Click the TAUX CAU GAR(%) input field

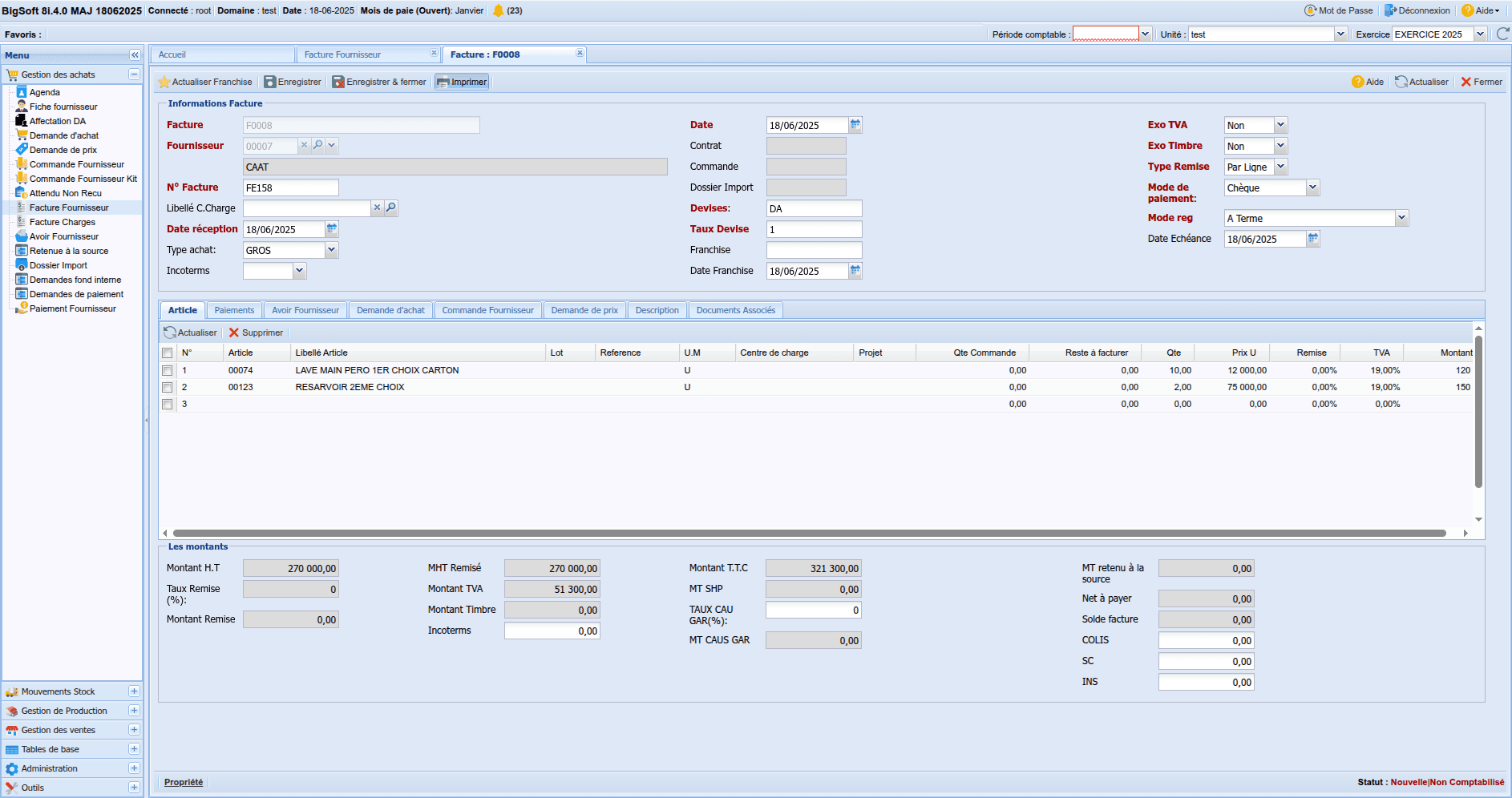tap(814, 610)
